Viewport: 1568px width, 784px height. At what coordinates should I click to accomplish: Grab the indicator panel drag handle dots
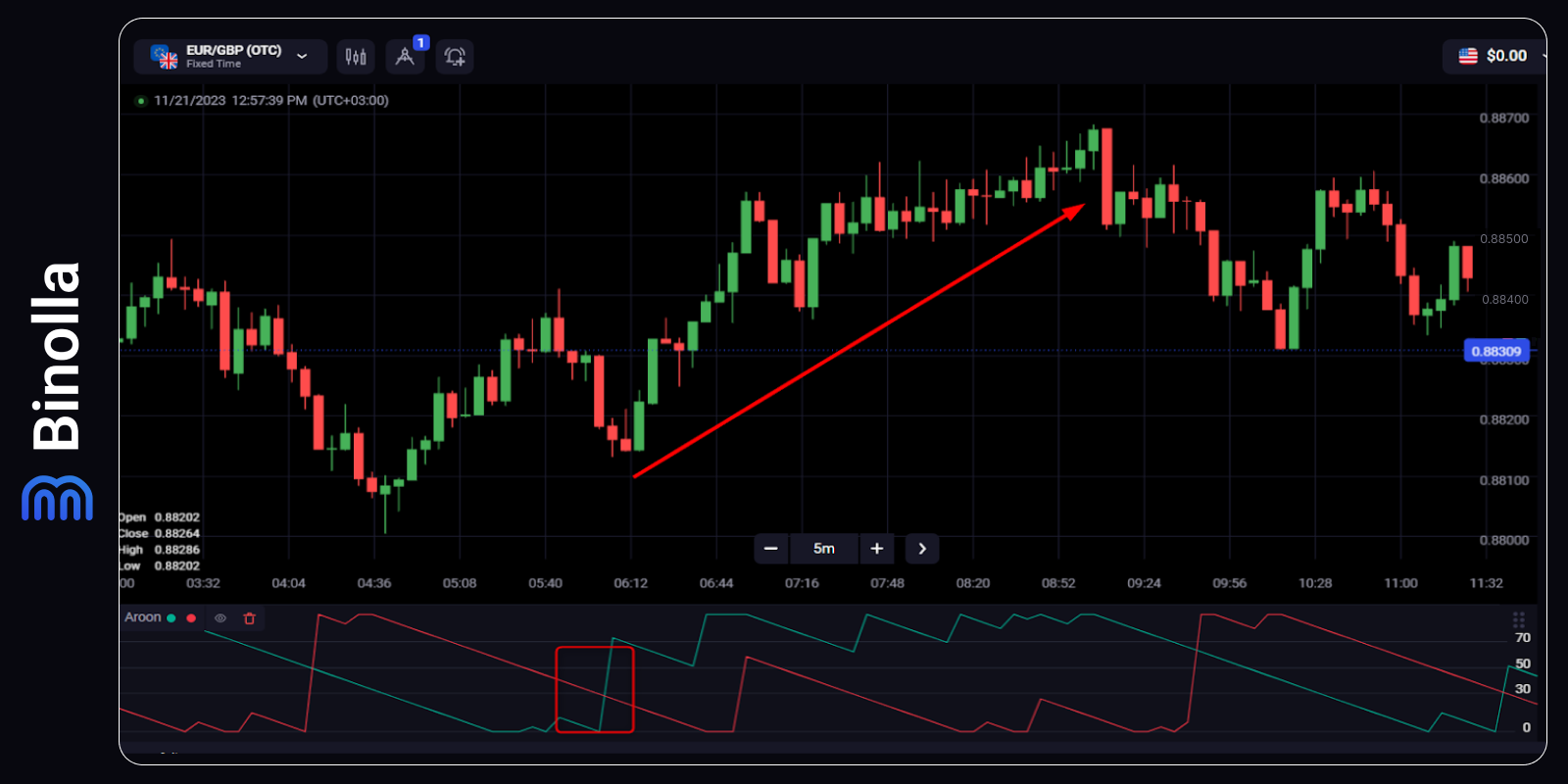[x=1519, y=619]
